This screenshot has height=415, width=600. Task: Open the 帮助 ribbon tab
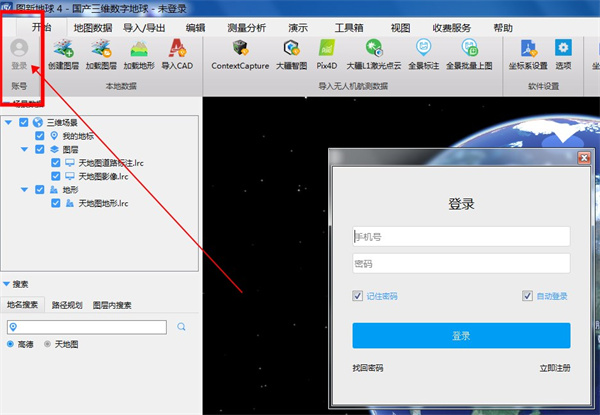point(503,28)
